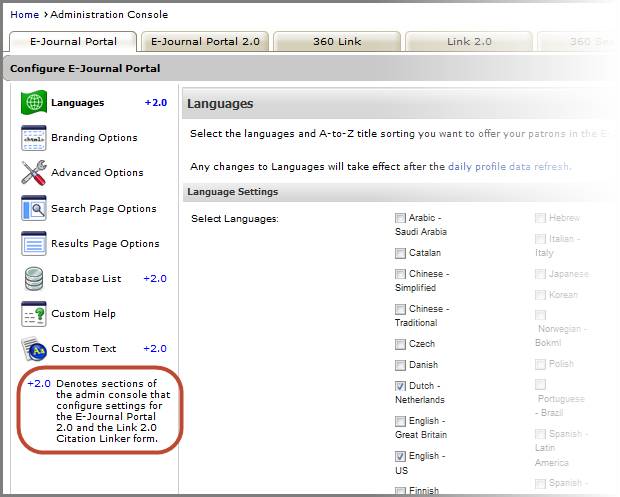Image resolution: width=620 pixels, height=497 pixels.
Task: Click +2.0 marker beside Languages
Action: pos(156,103)
